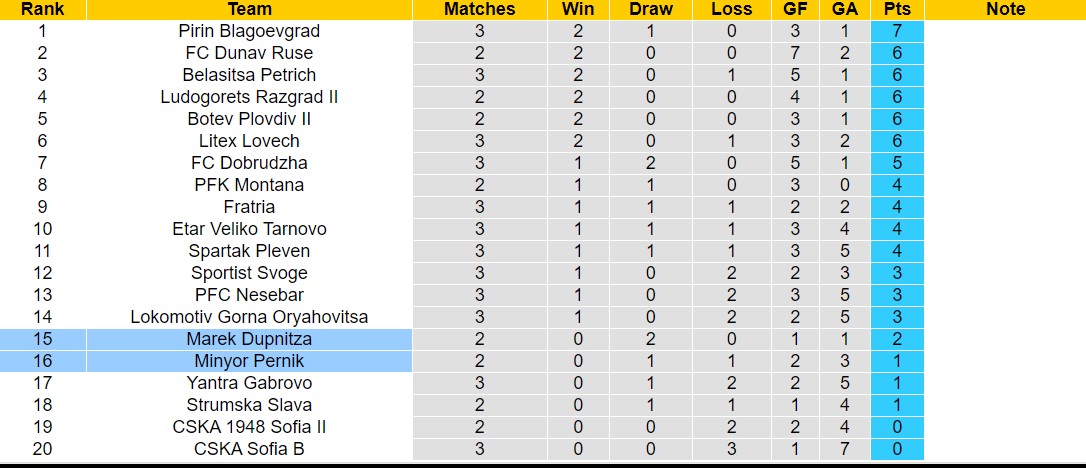The image size is (1086, 468).
Task: Select Ludogorets Razgrad II in the table
Action: point(249,97)
